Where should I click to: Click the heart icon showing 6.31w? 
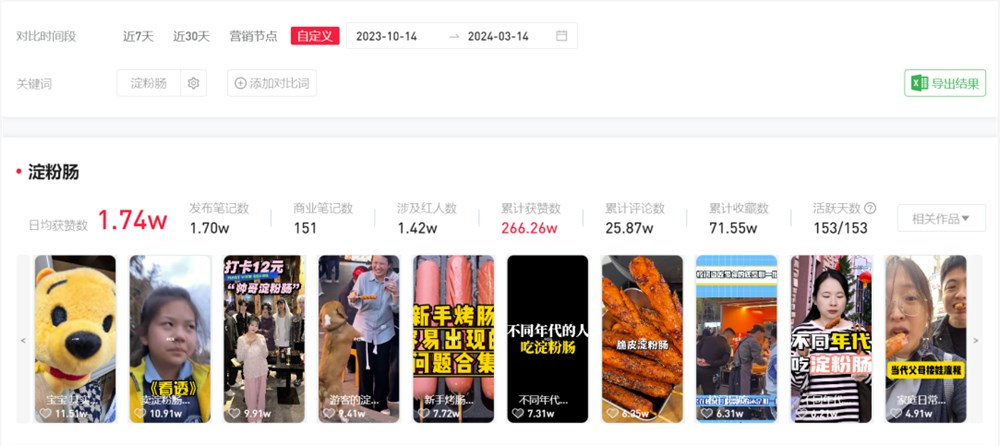[707, 413]
